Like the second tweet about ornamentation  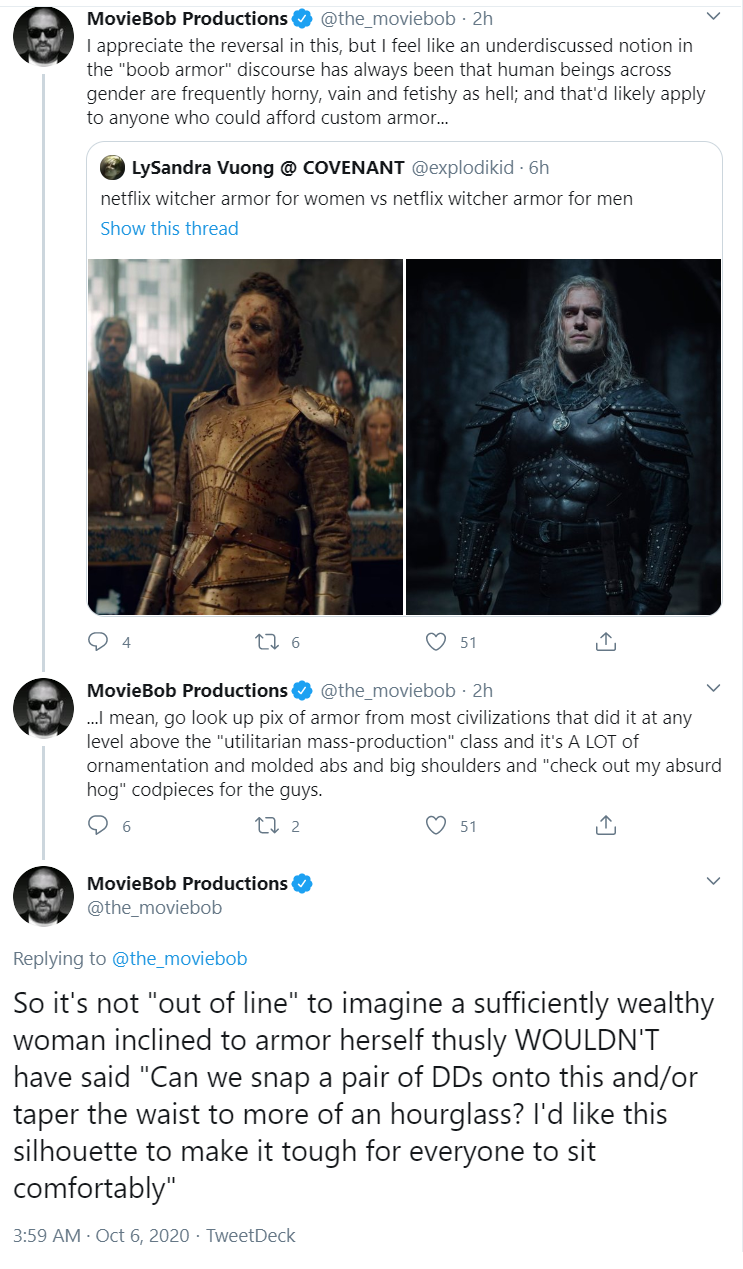(436, 825)
